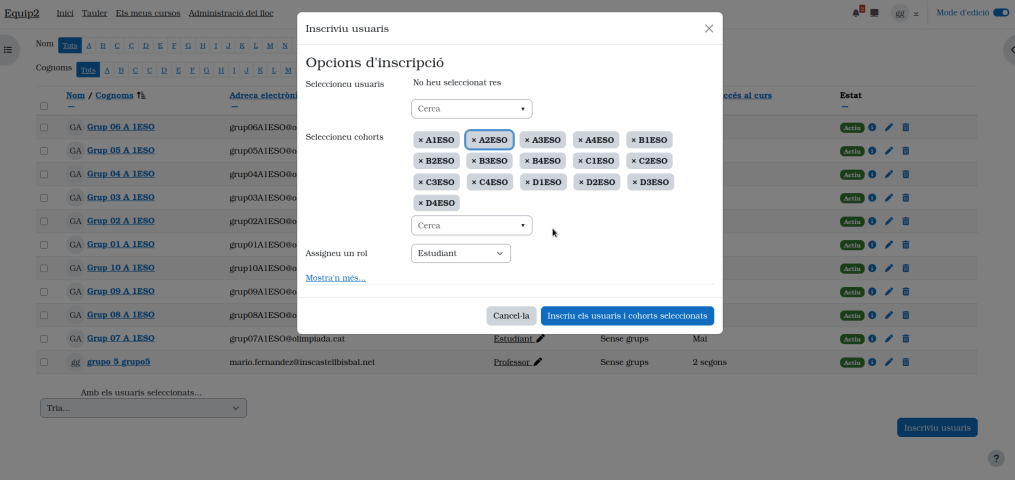
Task: Delete enrolment trash for Grup 08 A 1ESO
Action: [x=906, y=315]
